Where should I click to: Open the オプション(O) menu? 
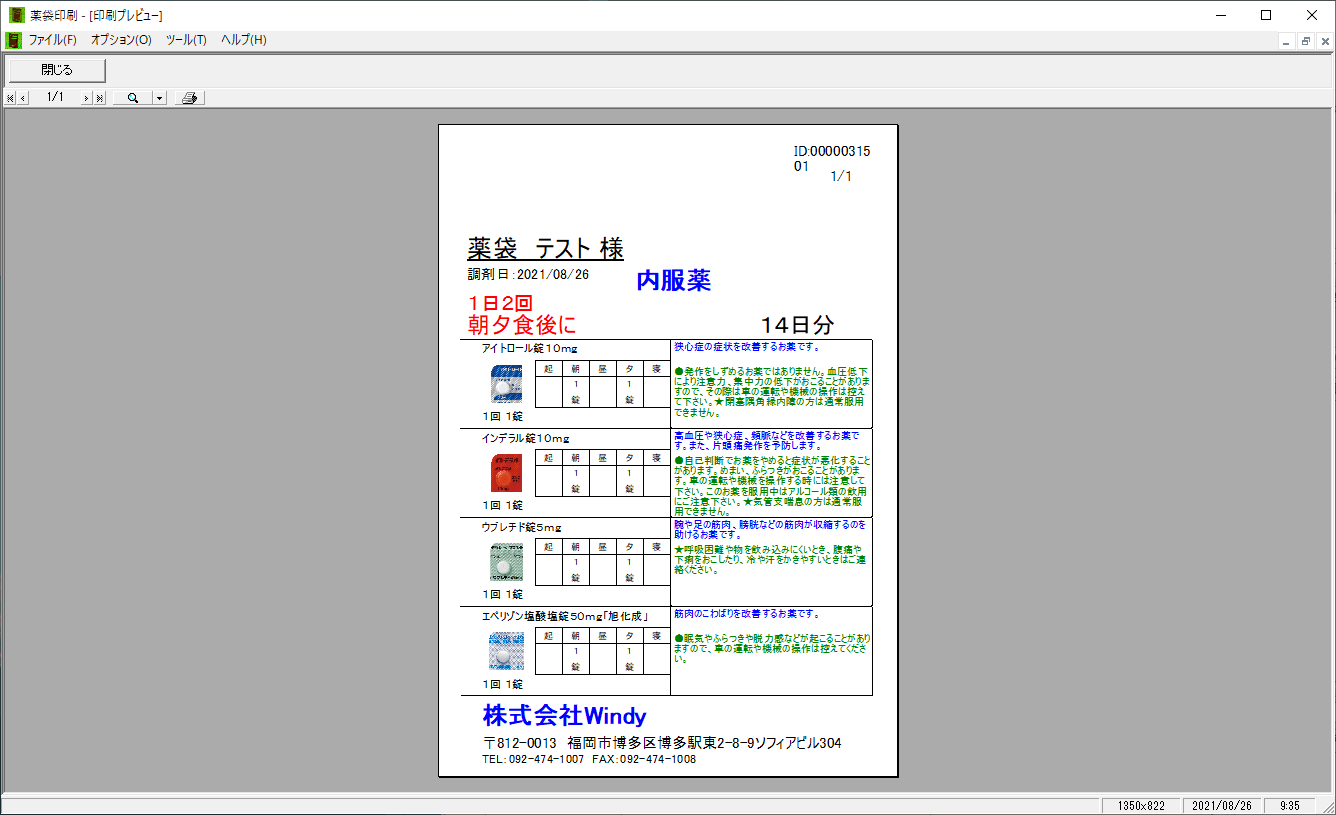(121, 40)
